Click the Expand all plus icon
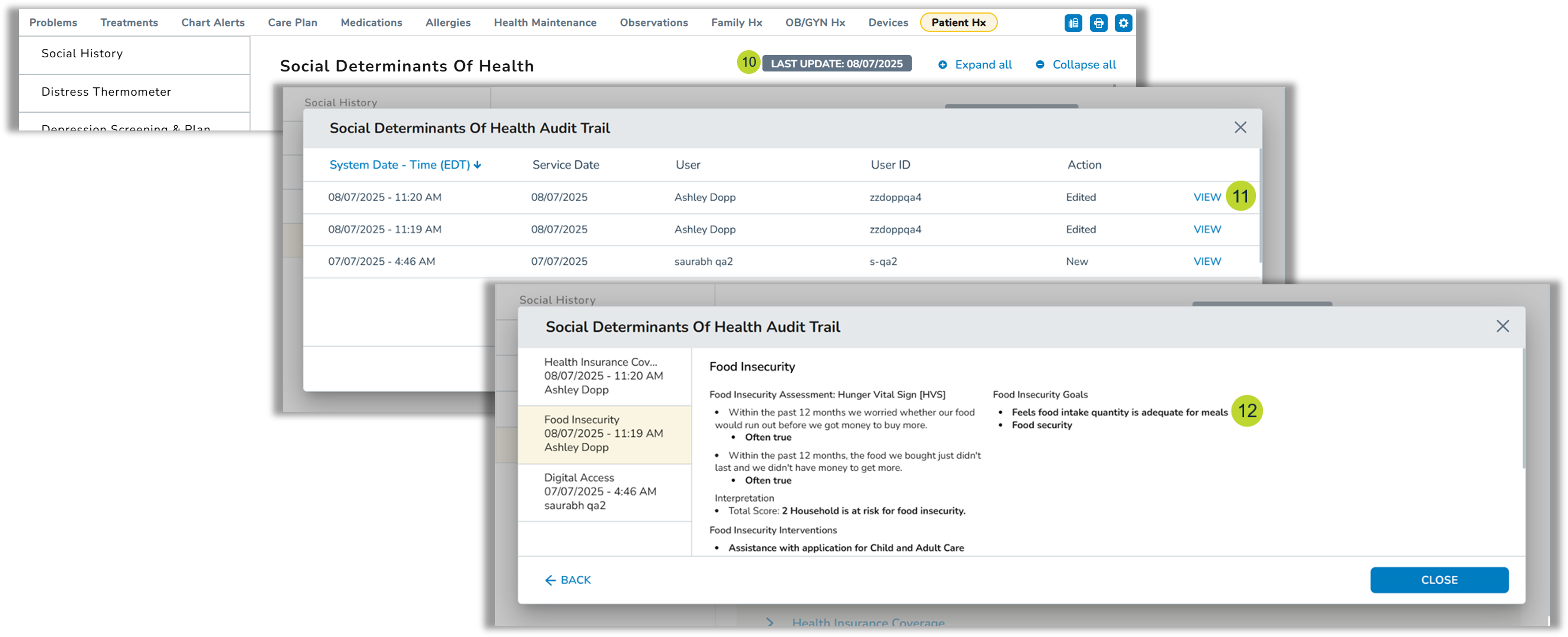 (942, 65)
